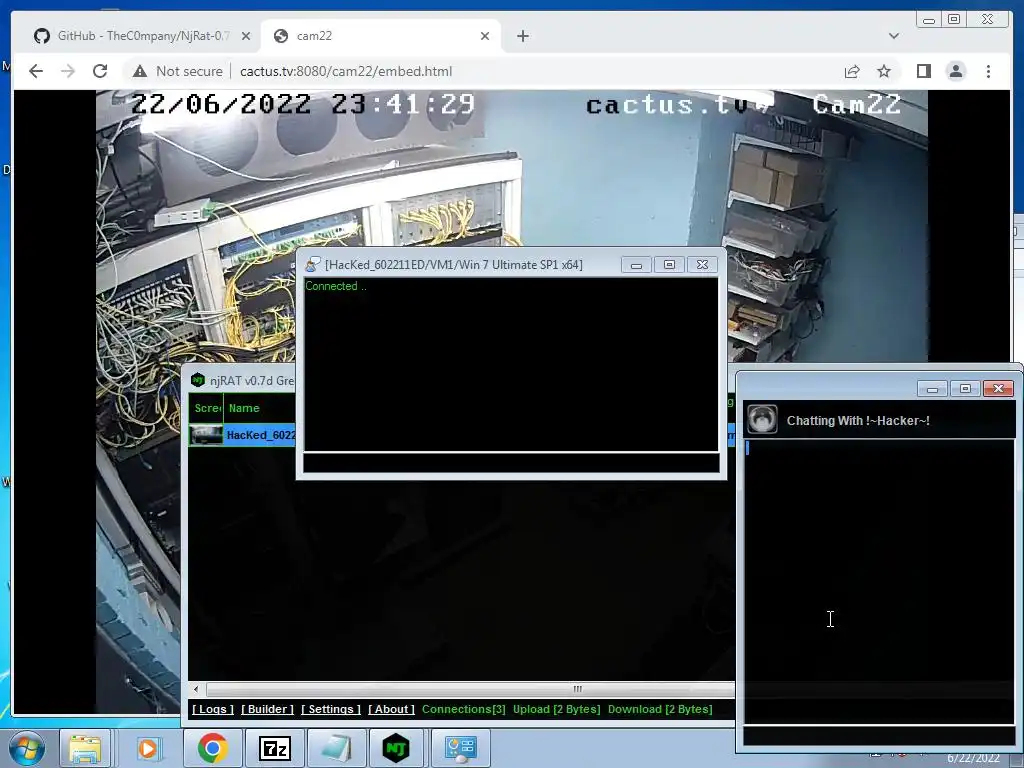
Task: Expand the tab search chevron
Action: click(x=893, y=36)
